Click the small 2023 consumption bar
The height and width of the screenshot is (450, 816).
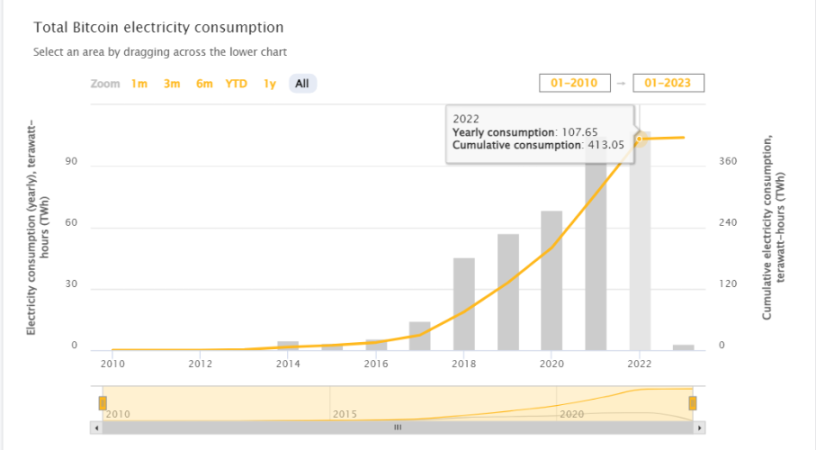684,347
